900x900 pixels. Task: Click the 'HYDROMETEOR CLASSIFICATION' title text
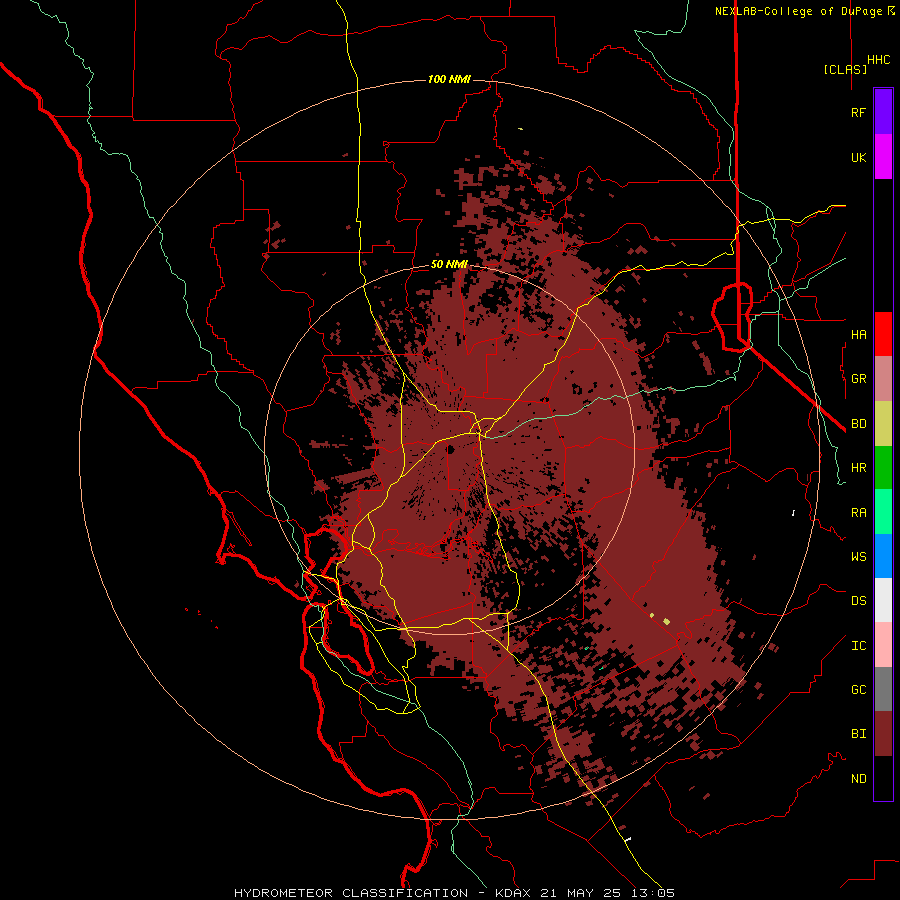point(351,893)
